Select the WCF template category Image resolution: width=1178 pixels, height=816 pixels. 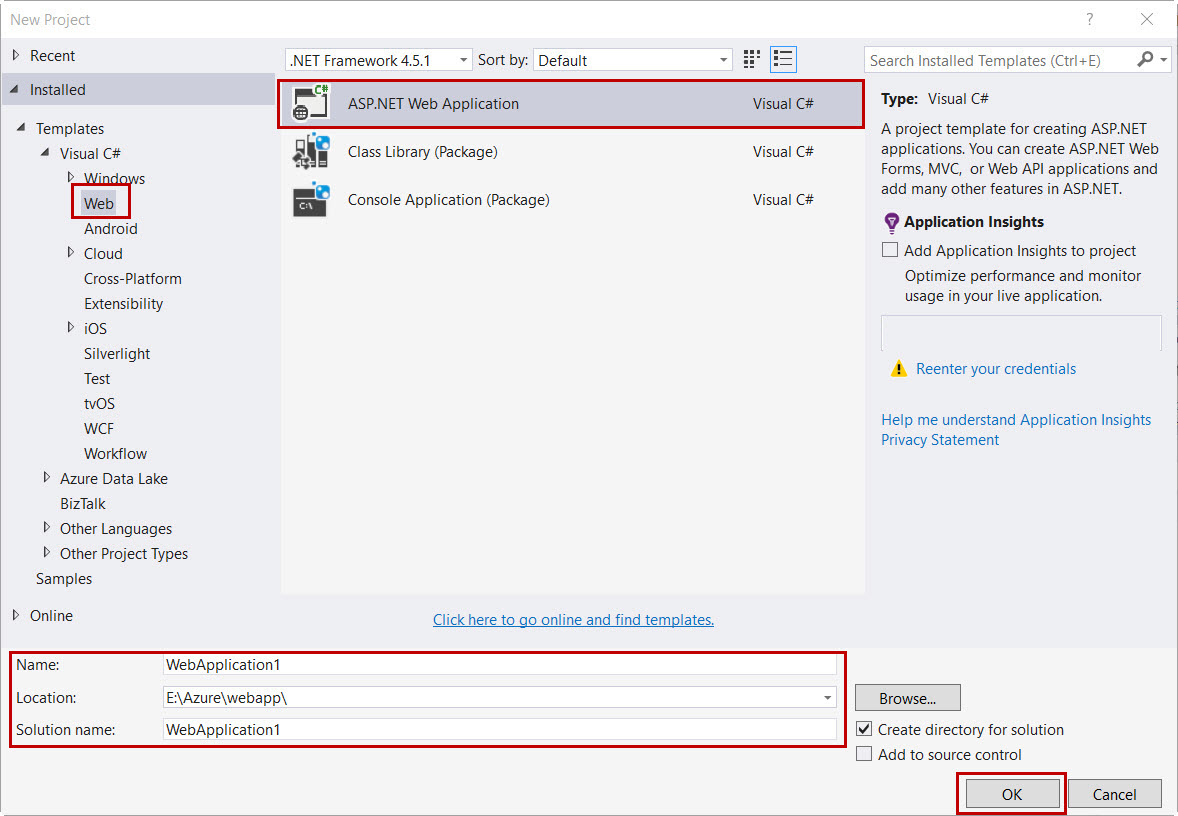click(x=98, y=428)
